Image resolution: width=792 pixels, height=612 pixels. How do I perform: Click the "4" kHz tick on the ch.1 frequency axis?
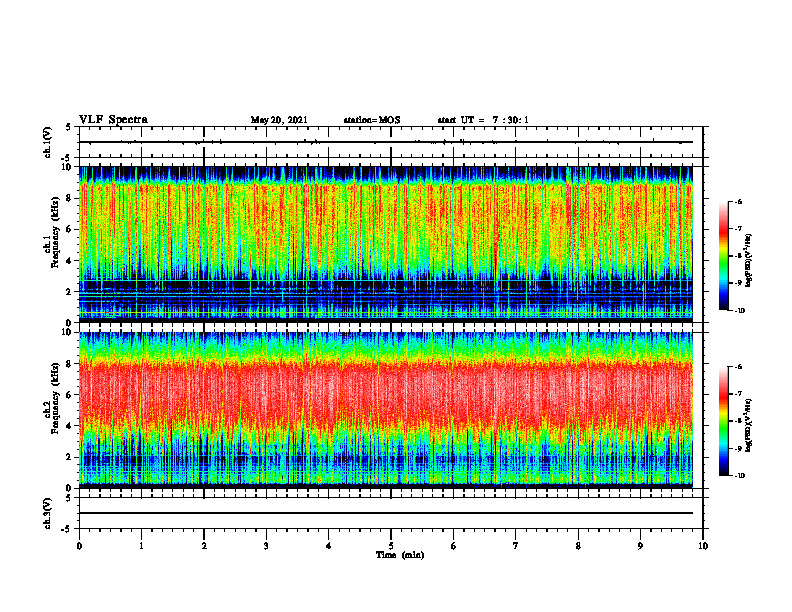coord(70,261)
